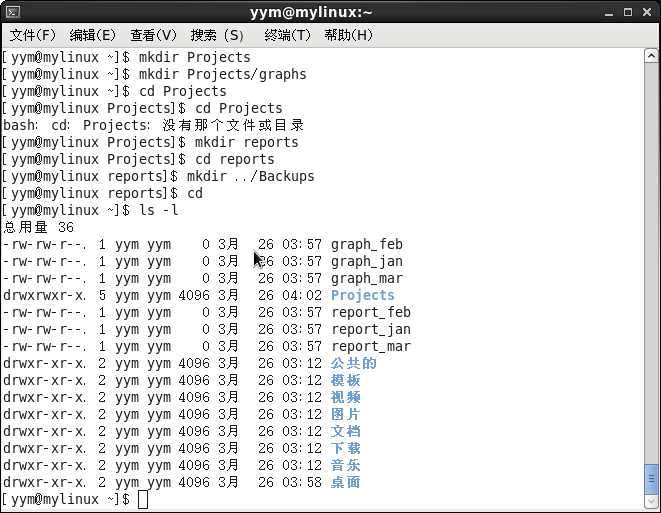Click the terminal title text yym@mylinux:~

point(311,12)
